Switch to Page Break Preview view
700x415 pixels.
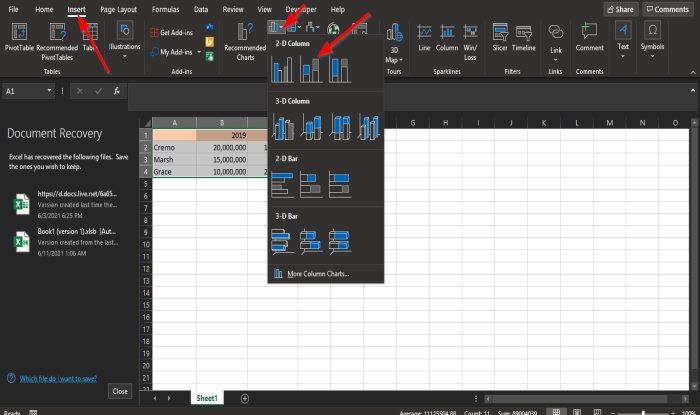coord(597,412)
